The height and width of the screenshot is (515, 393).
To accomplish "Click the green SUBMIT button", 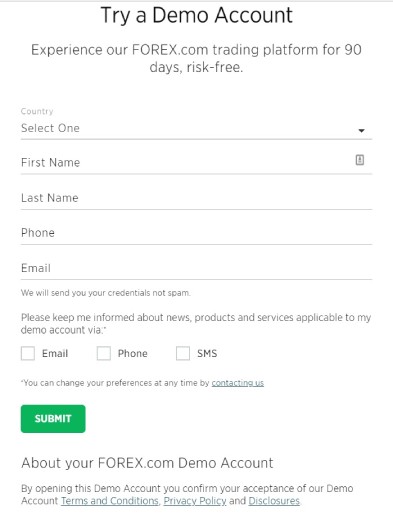I will pos(53,419).
